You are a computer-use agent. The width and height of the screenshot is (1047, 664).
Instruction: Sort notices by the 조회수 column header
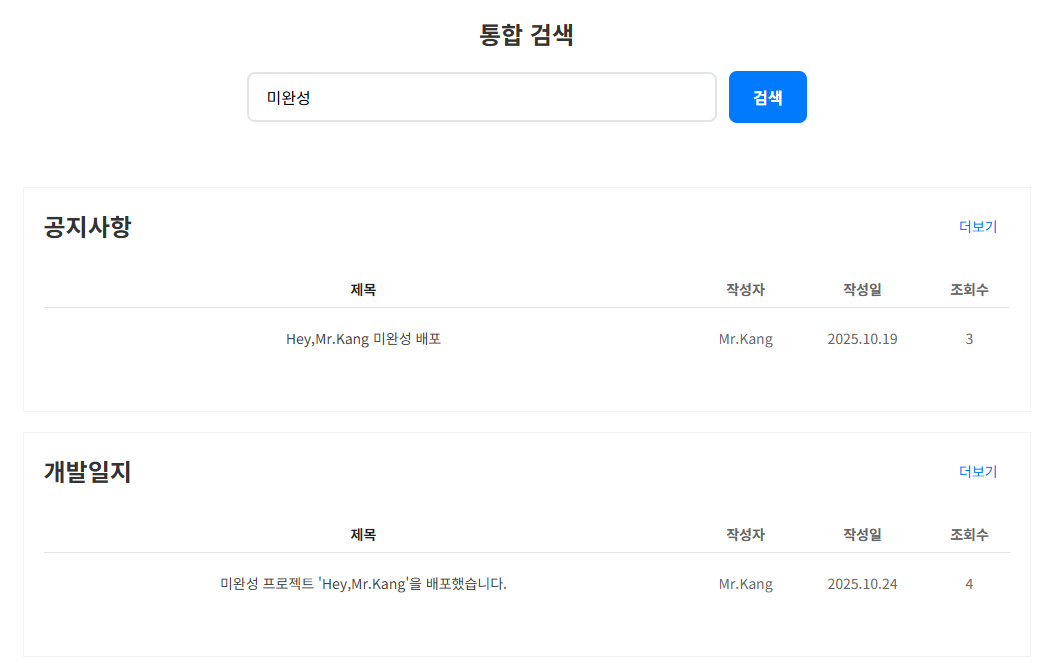[x=968, y=289]
